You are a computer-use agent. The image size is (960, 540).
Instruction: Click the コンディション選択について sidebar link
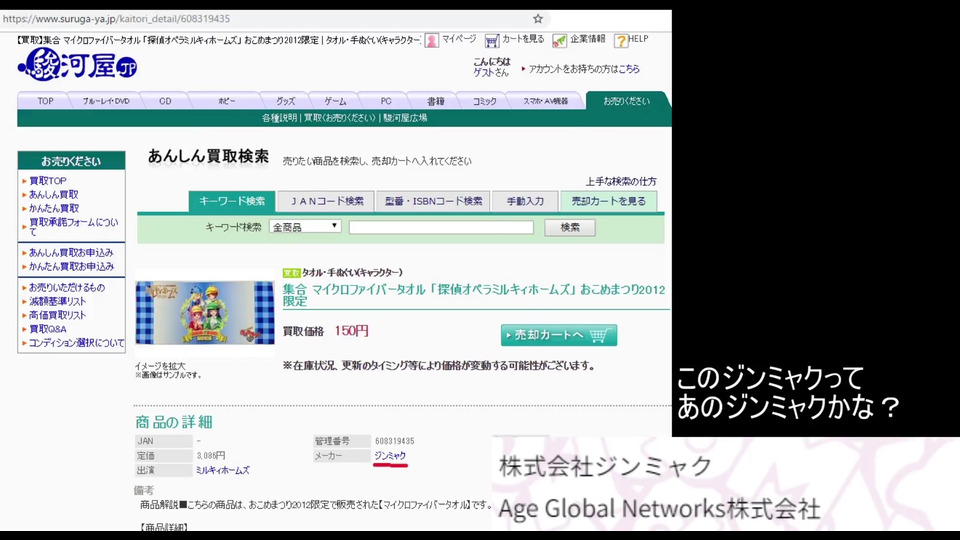(77, 343)
